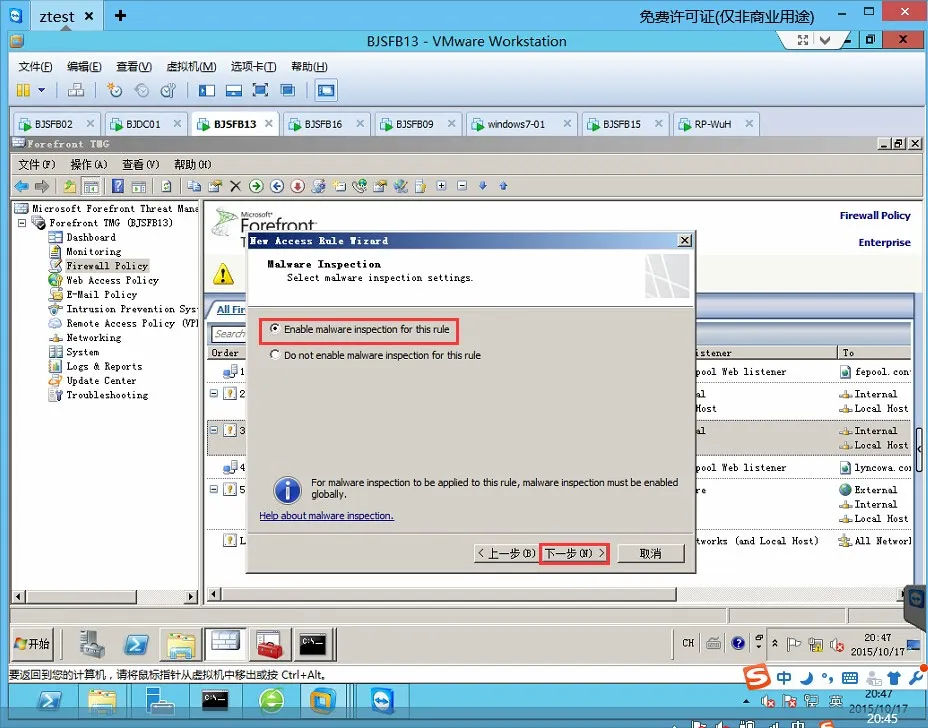Open Forefront TMG 操作(A) menu
The width and height of the screenshot is (928, 728).
point(89,165)
